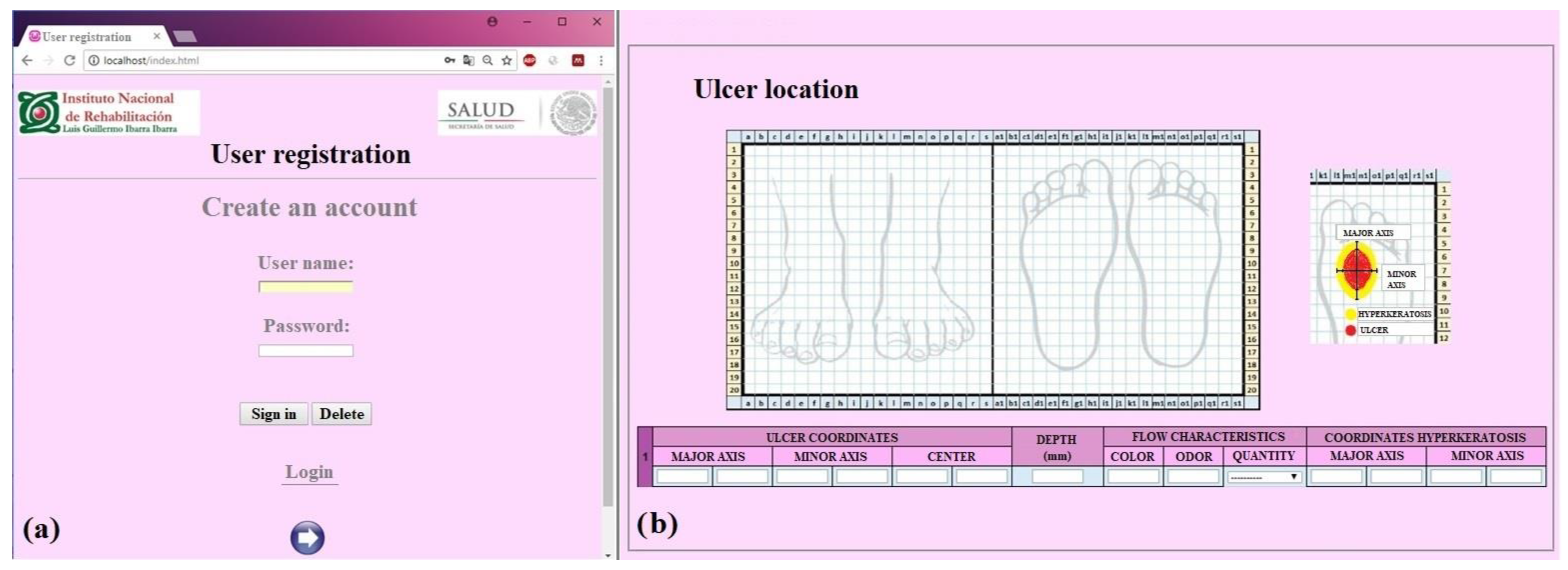
Task: Click the translate page icon
Action: (x=468, y=60)
